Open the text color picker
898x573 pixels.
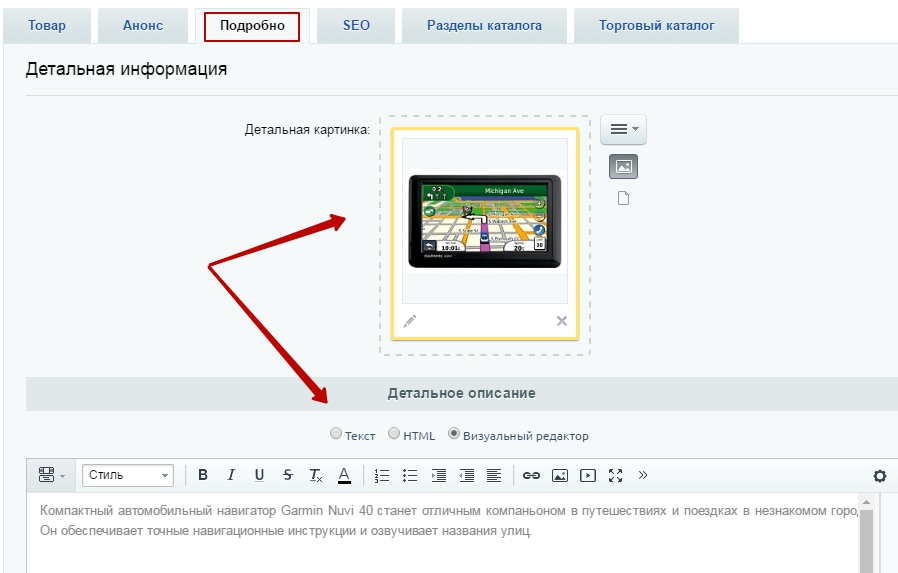[x=344, y=475]
